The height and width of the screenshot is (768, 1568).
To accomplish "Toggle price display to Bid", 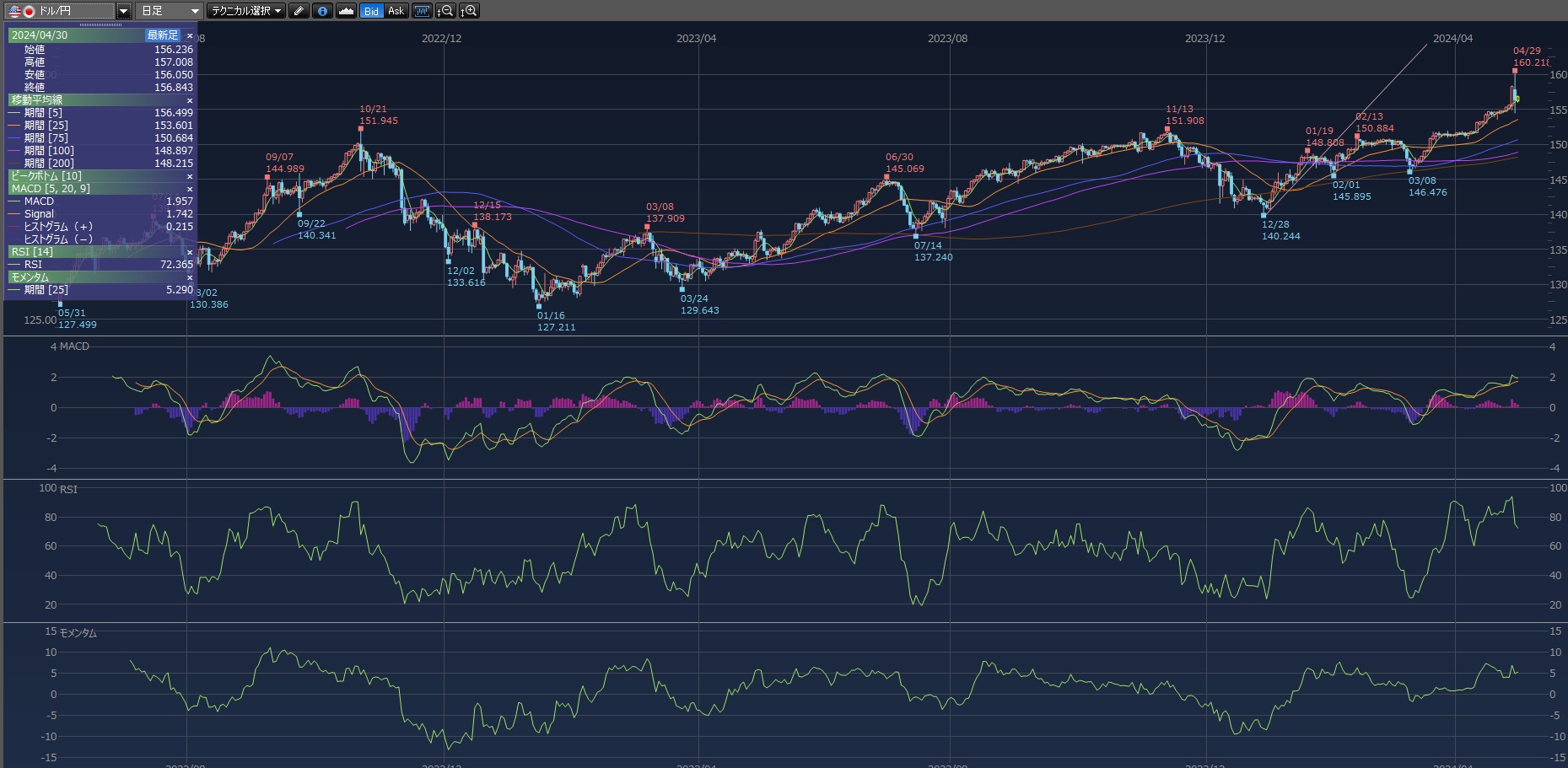I will point(371,11).
